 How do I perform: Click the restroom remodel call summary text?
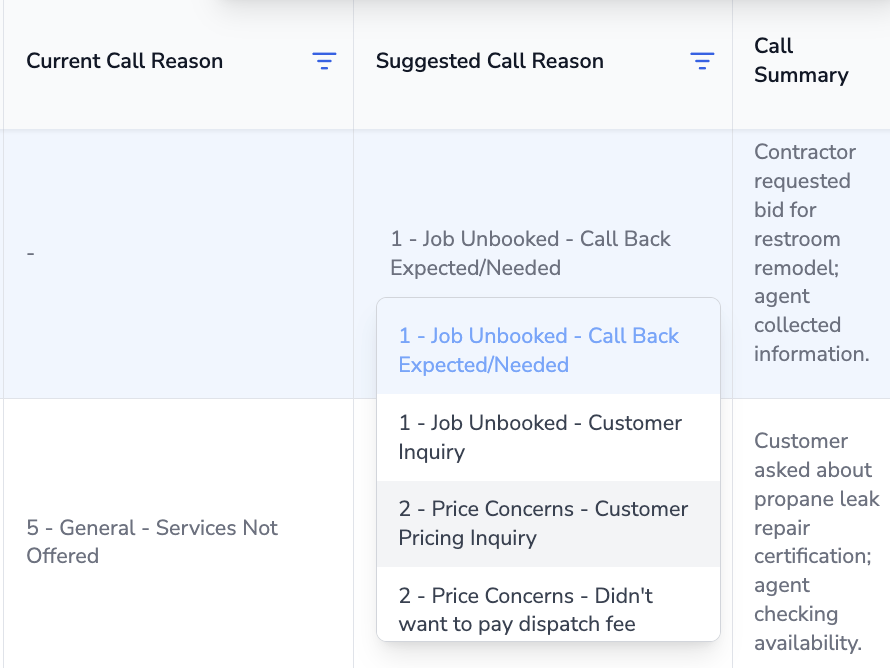click(805, 253)
